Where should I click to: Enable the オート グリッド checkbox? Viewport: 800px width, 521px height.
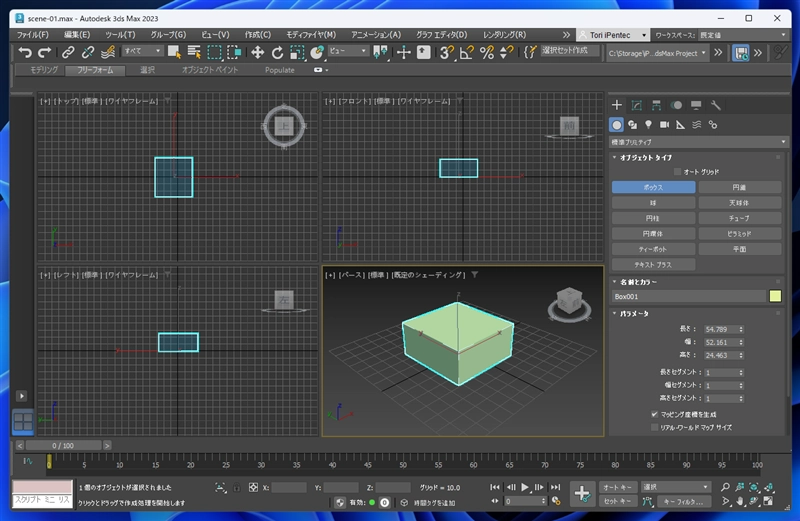pyautogui.click(x=678, y=172)
